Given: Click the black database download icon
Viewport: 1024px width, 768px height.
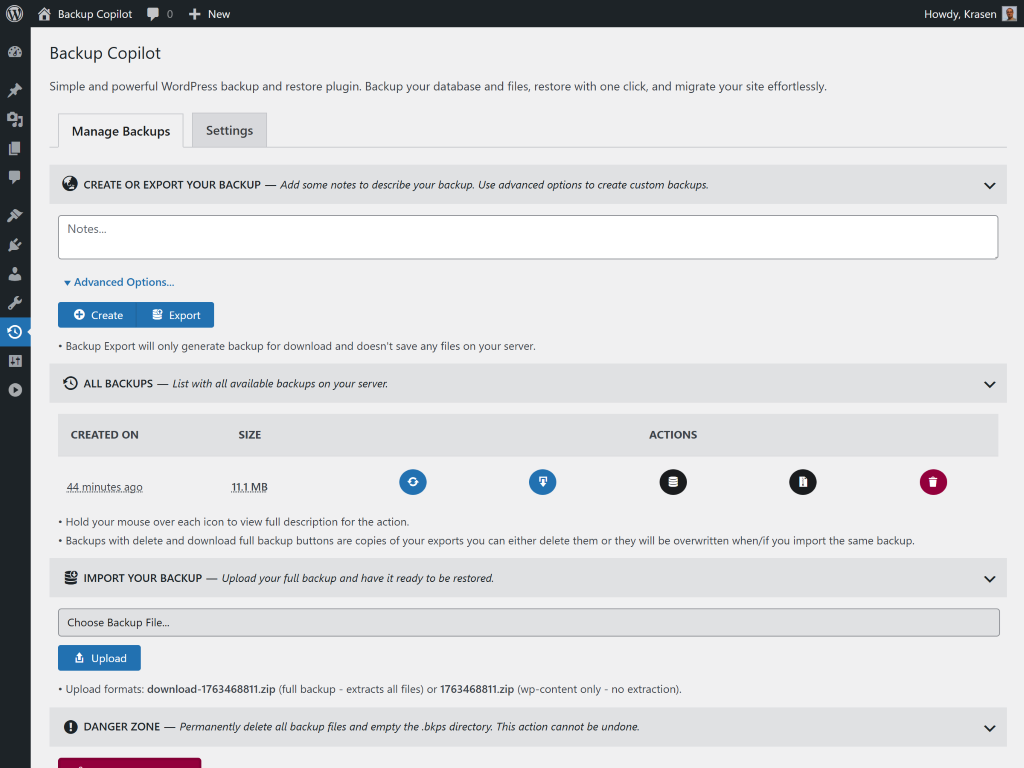Looking at the screenshot, I should tap(673, 482).
